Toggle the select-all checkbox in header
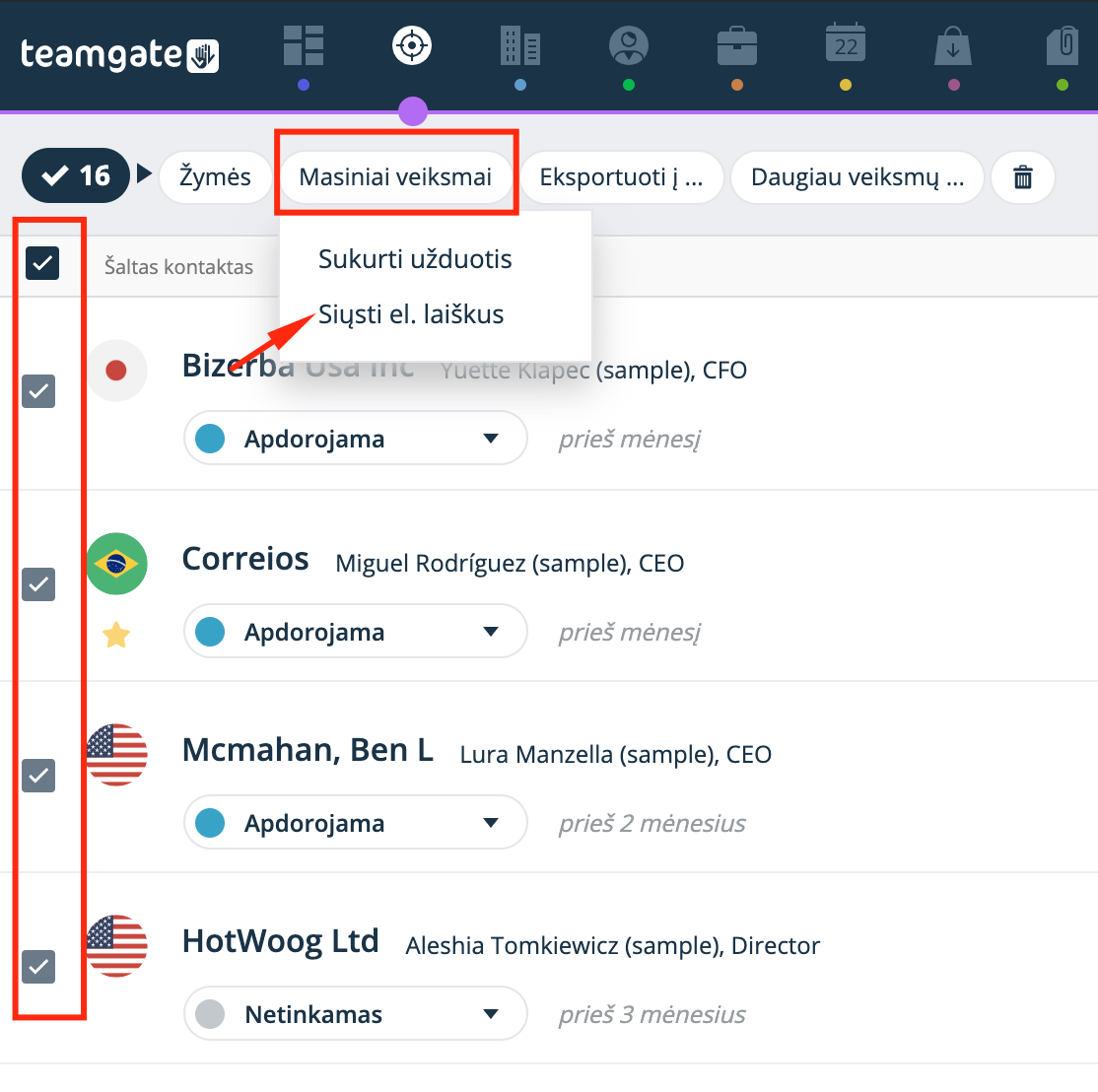This screenshot has height=1092, width=1098. 42,263
